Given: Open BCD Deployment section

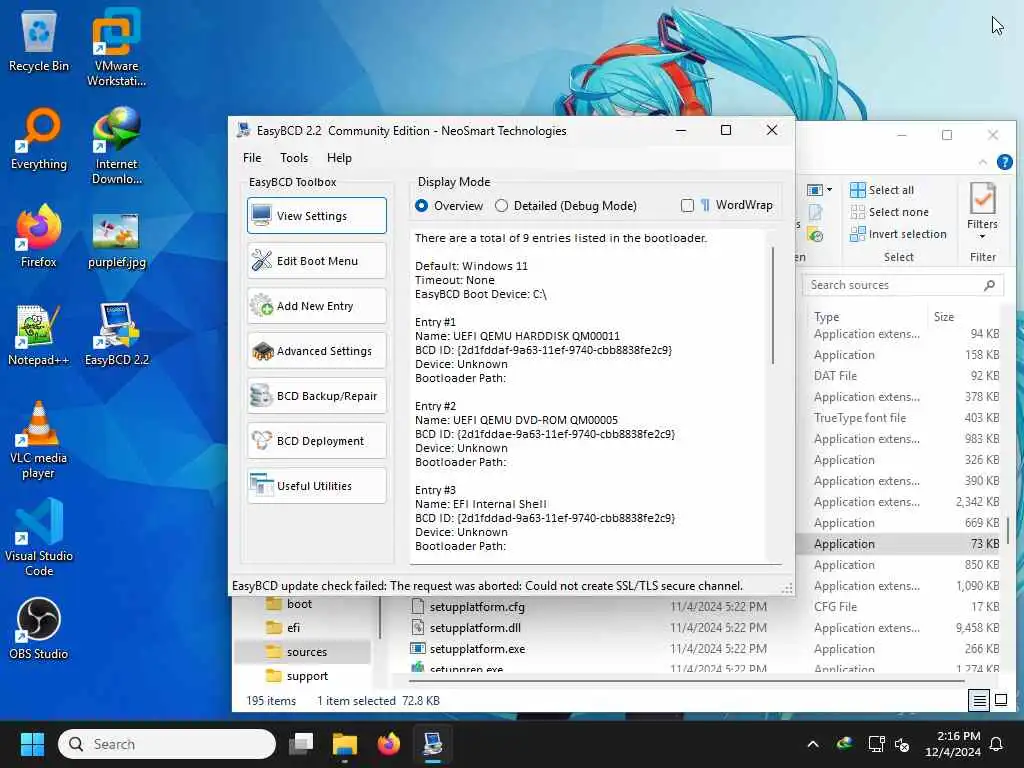Looking at the screenshot, I should pos(317,441).
